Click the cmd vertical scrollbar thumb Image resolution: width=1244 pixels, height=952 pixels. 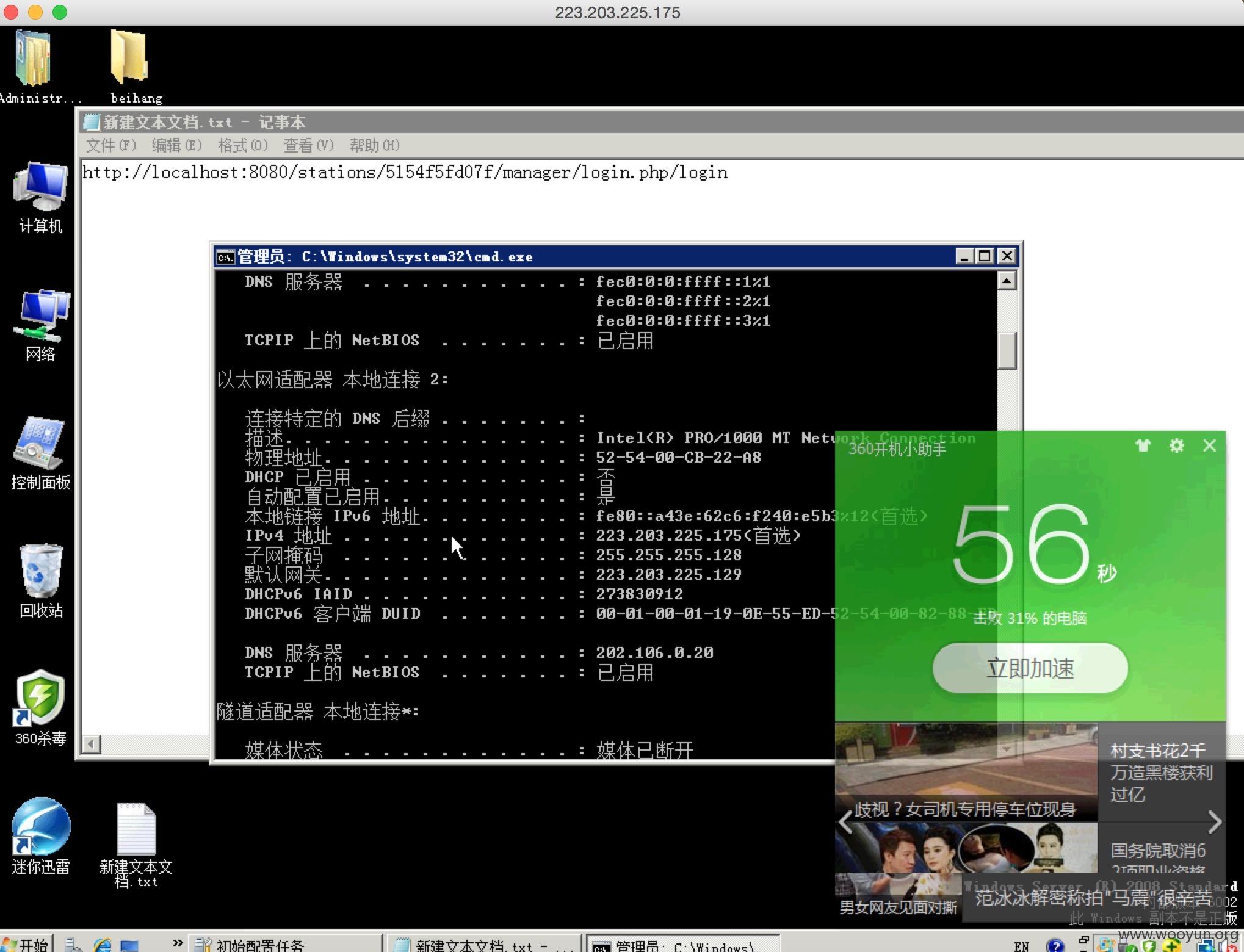coord(1007,350)
